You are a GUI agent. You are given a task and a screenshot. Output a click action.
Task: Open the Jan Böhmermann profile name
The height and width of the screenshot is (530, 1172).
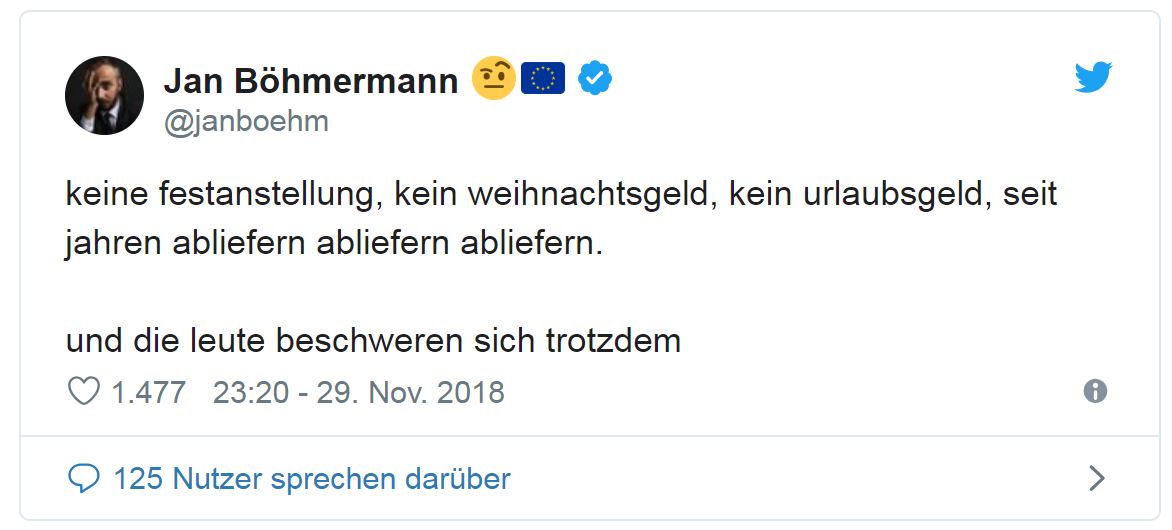pos(311,80)
